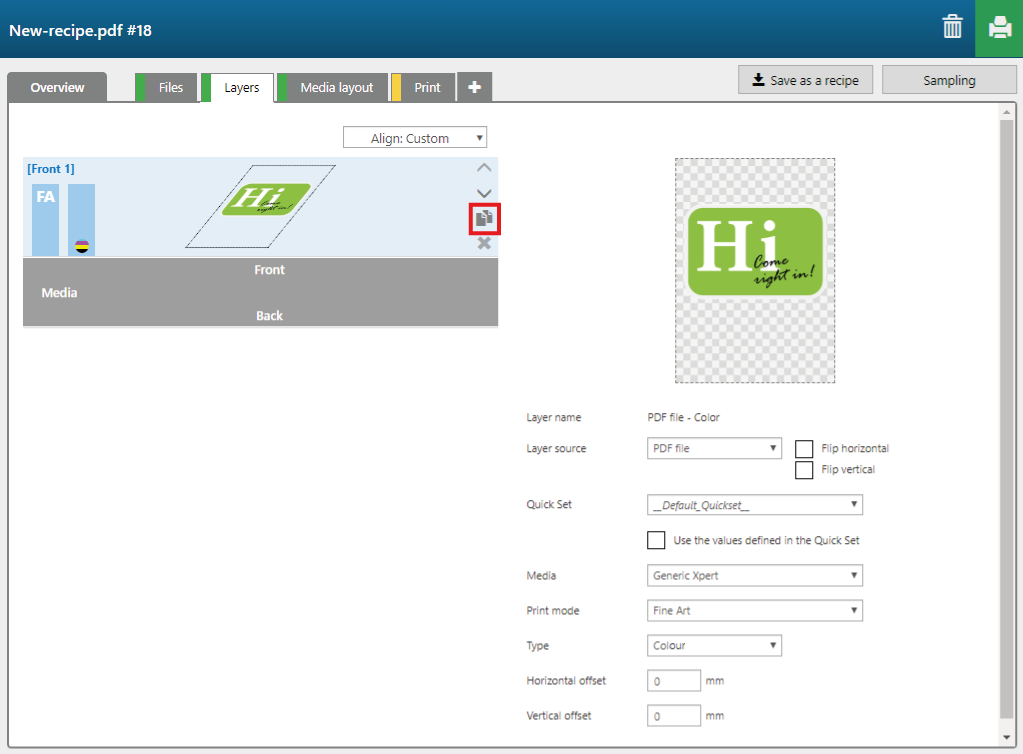Click the Front label on the media bar
The width and height of the screenshot is (1023, 754).
pos(269,269)
